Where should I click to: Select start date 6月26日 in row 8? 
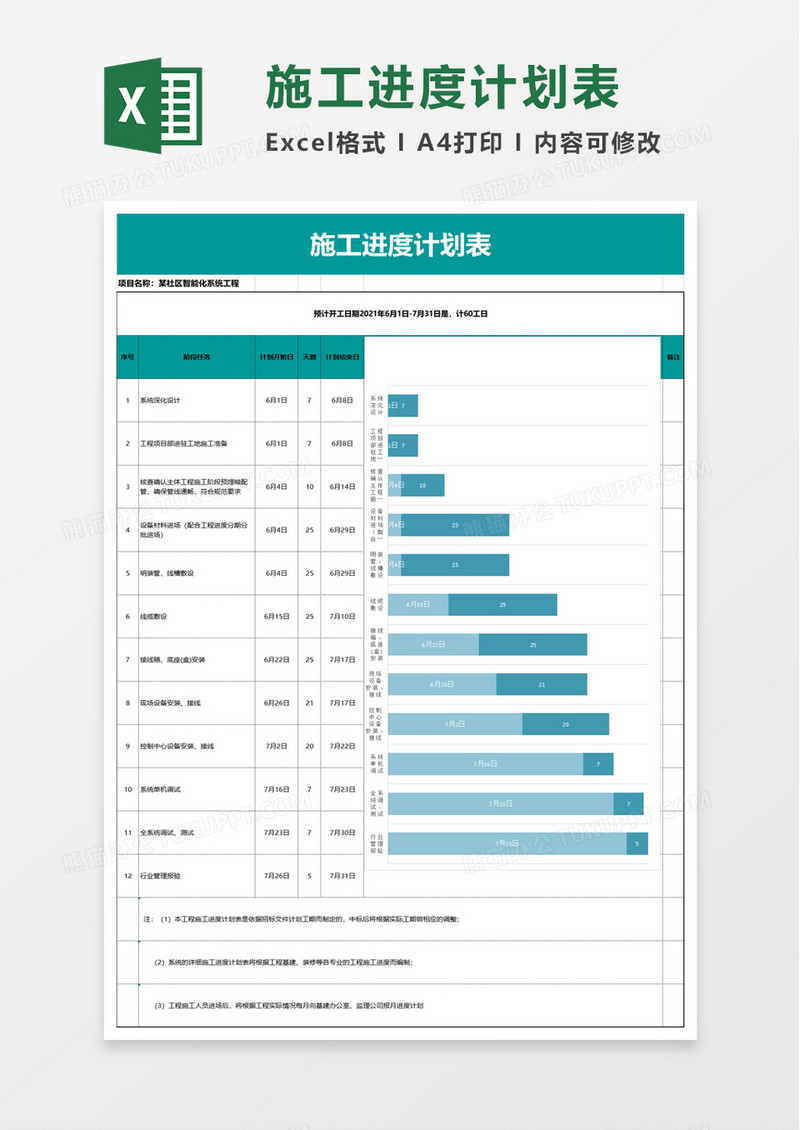tap(277, 703)
